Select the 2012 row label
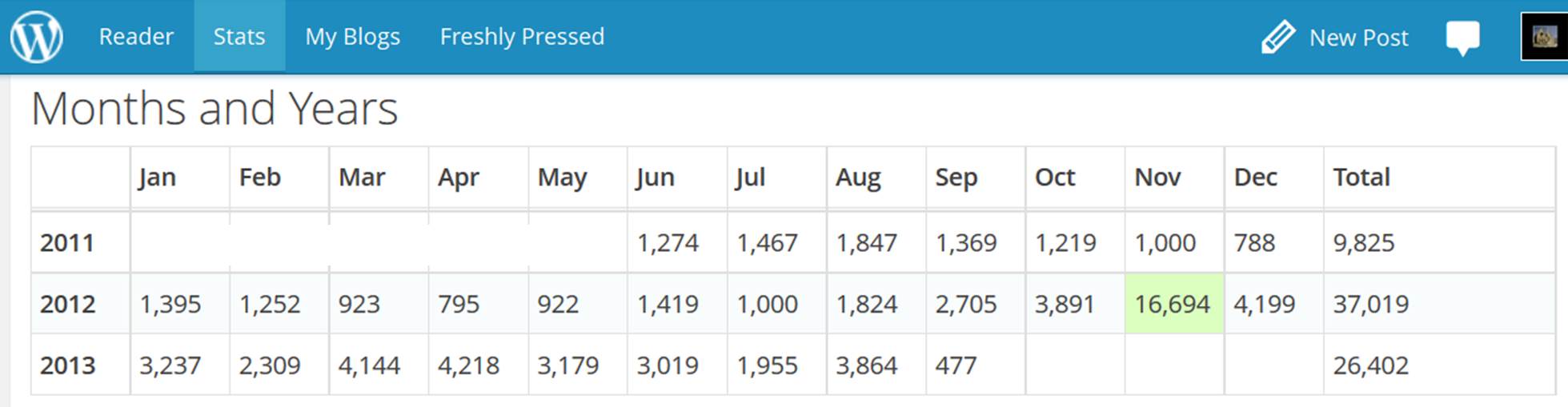Viewport: 1568px width, 407px height. pos(67,304)
